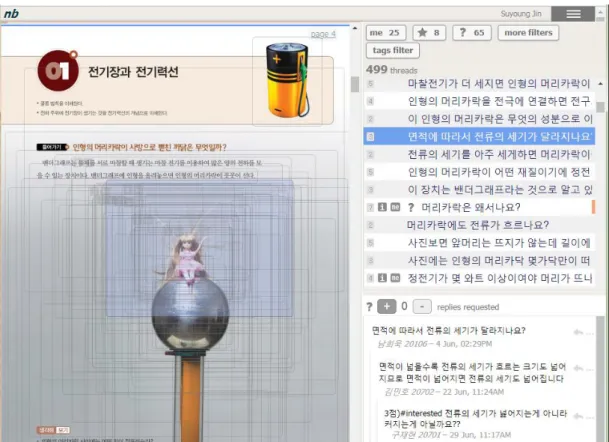Click the '499 threads' counter
Screen dimensions: 609x442
pos(392,70)
